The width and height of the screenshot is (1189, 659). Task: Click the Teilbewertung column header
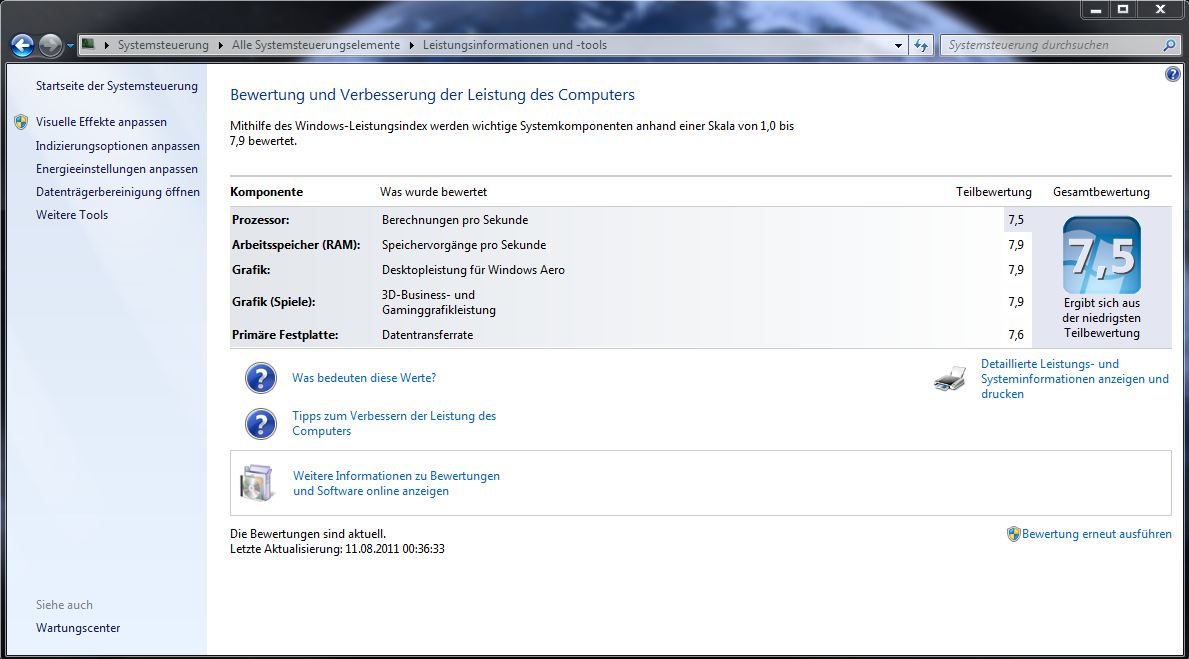993,192
